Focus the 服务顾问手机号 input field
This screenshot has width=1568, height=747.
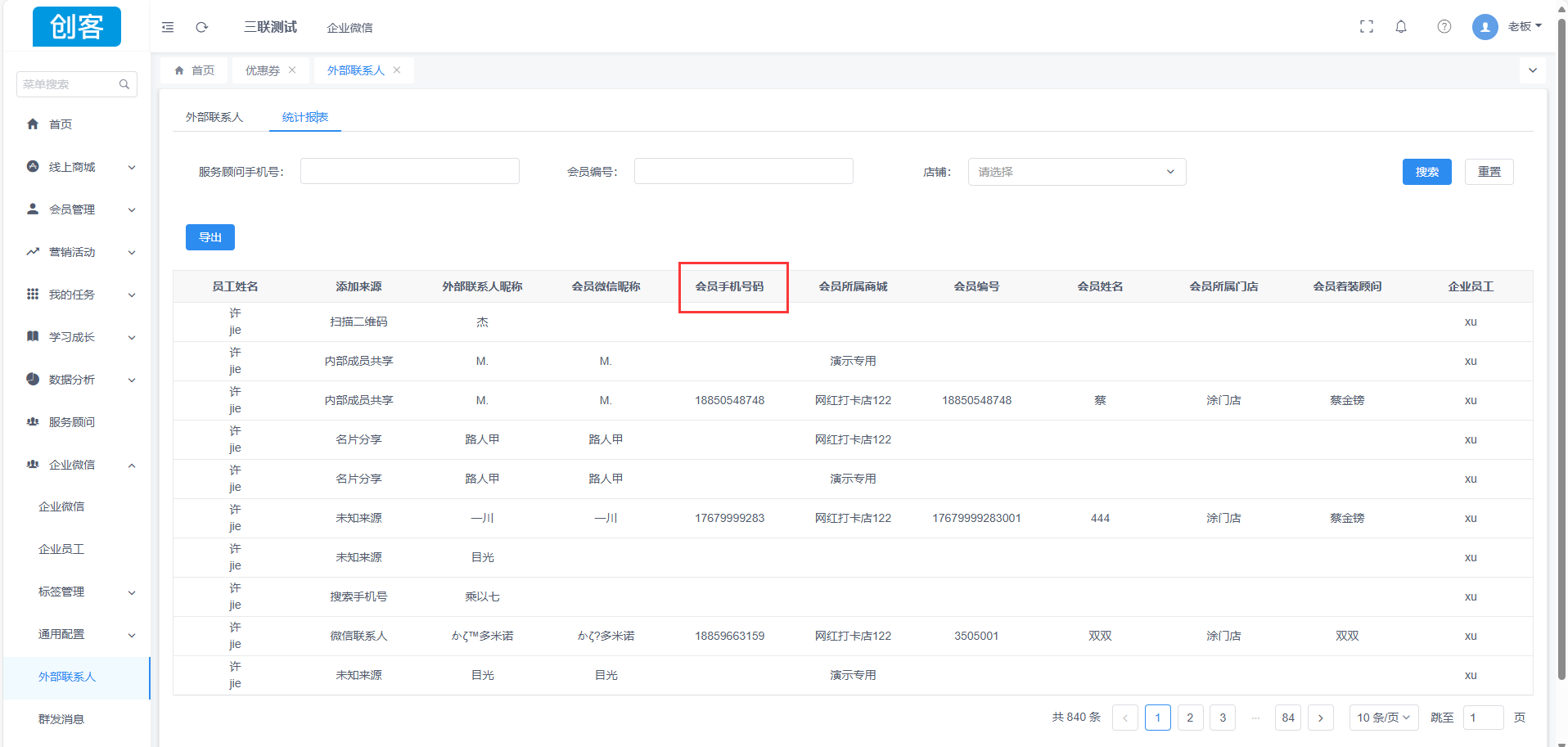(x=410, y=171)
